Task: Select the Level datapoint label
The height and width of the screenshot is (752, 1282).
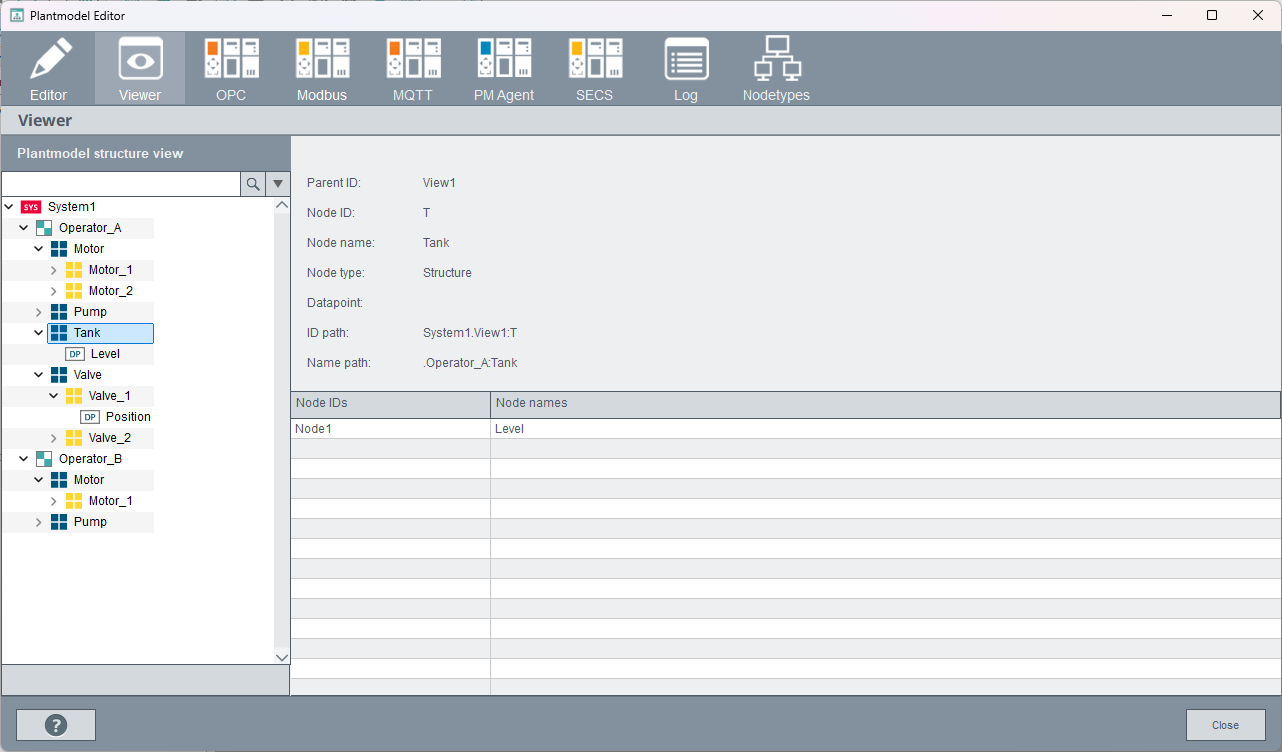Action: click(x=105, y=354)
